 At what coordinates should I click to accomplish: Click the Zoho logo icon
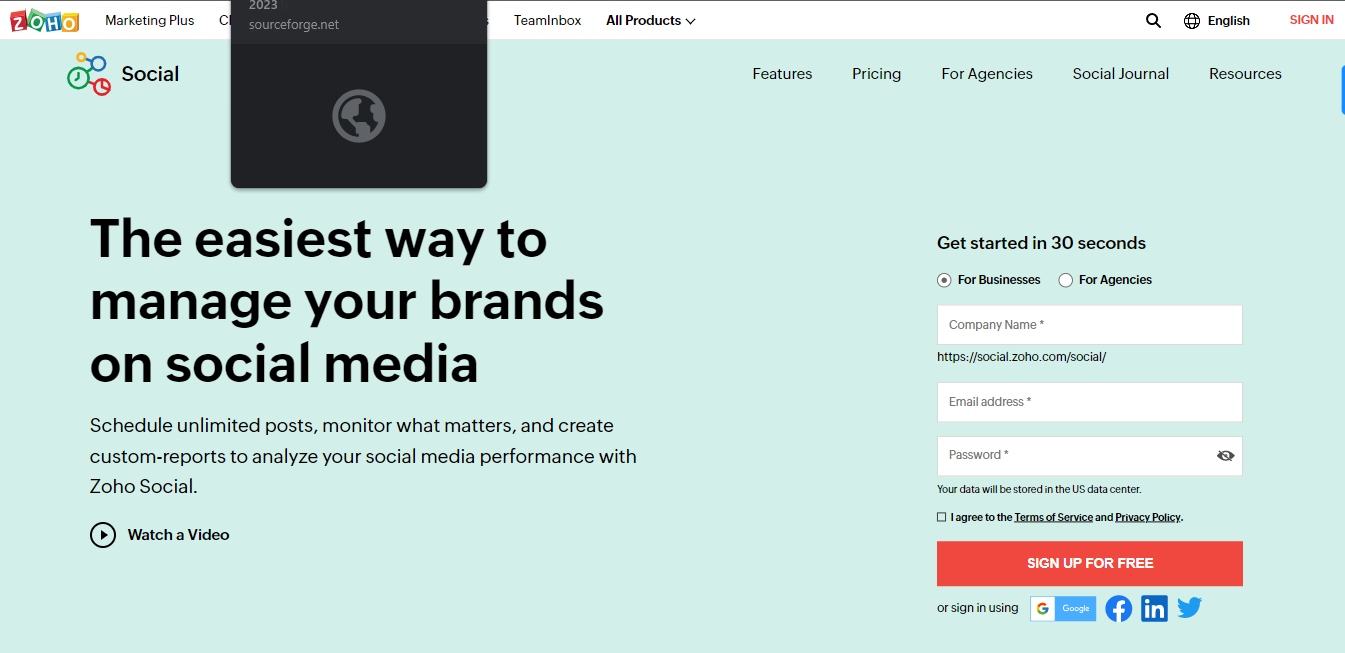pos(44,20)
